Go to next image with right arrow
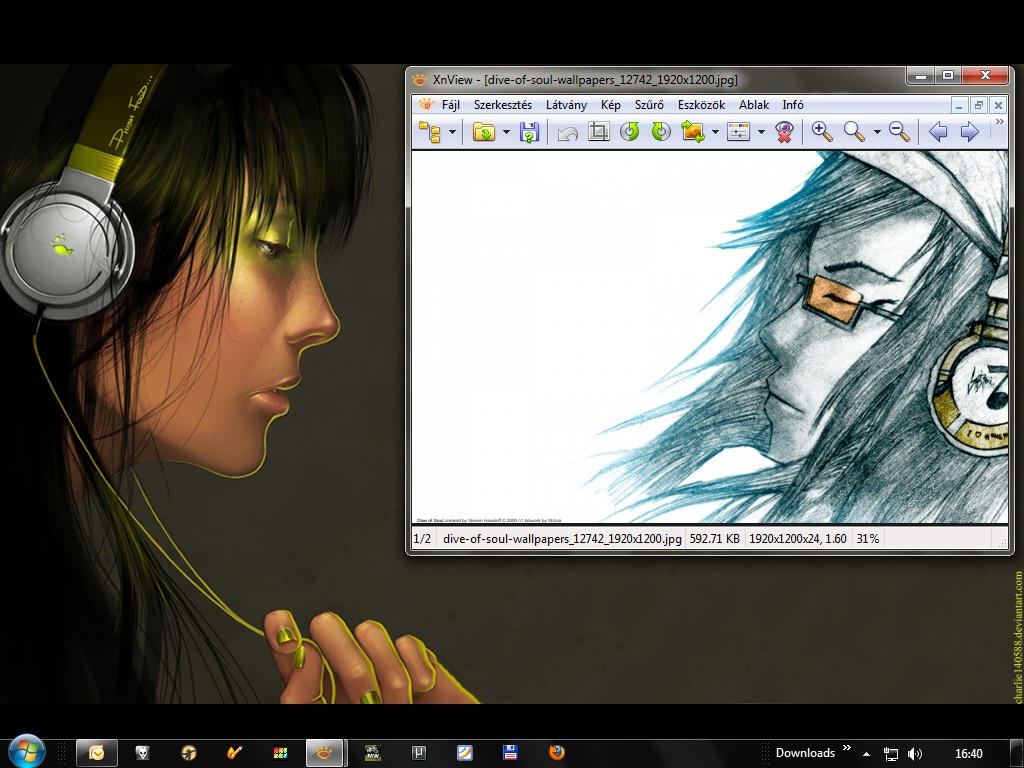Viewport: 1024px width, 768px height. (970, 132)
